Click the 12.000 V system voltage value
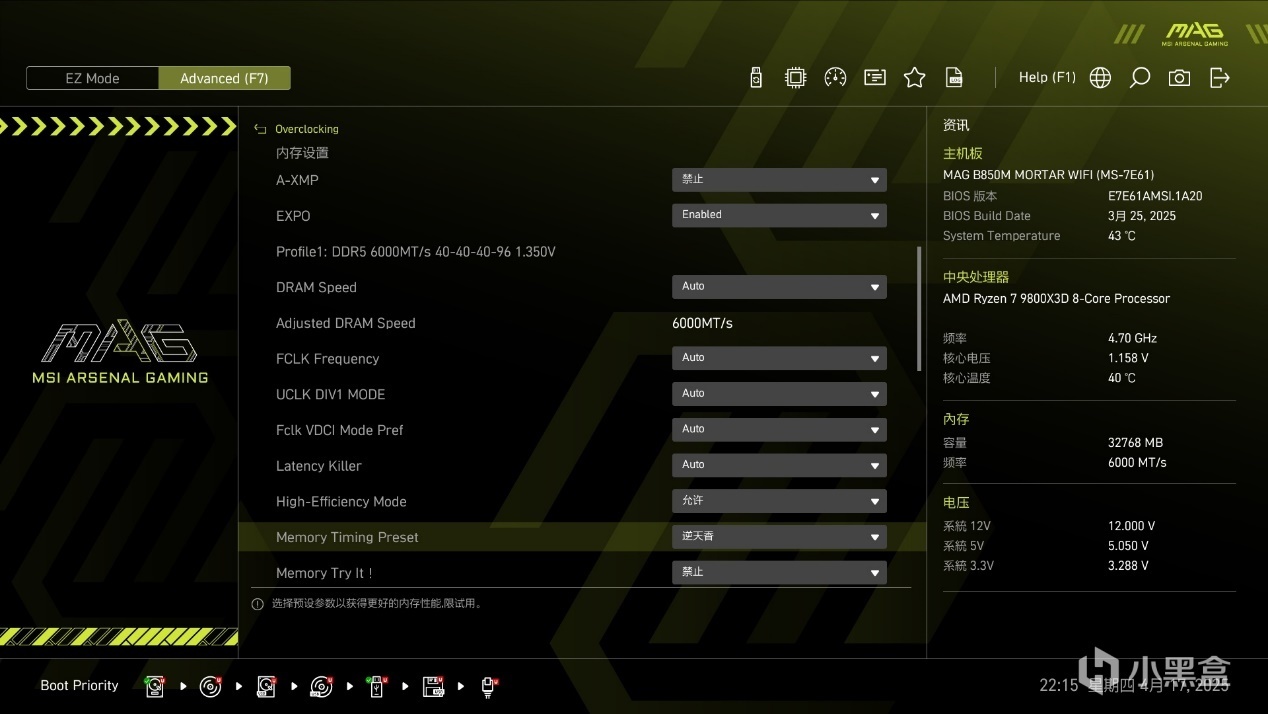This screenshot has width=1268, height=714. pyautogui.click(x=1131, y=526)
